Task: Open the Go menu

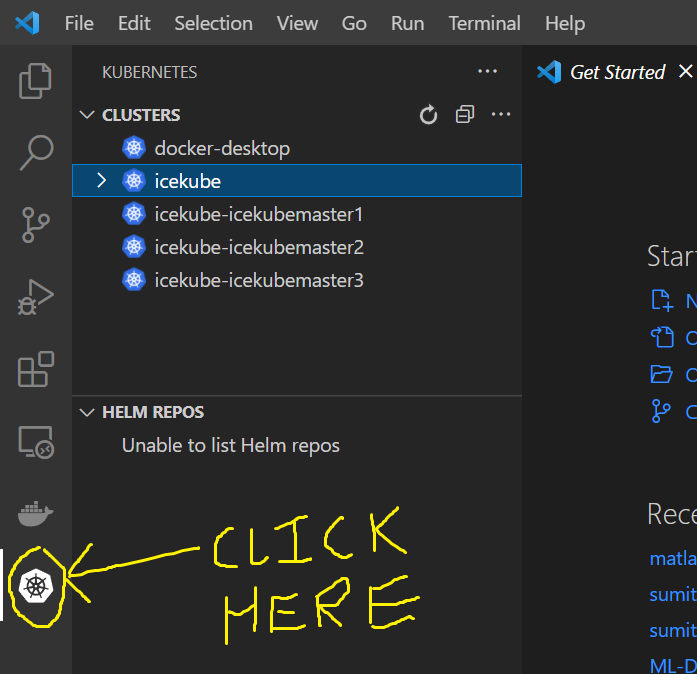Action: coord(354,23)
